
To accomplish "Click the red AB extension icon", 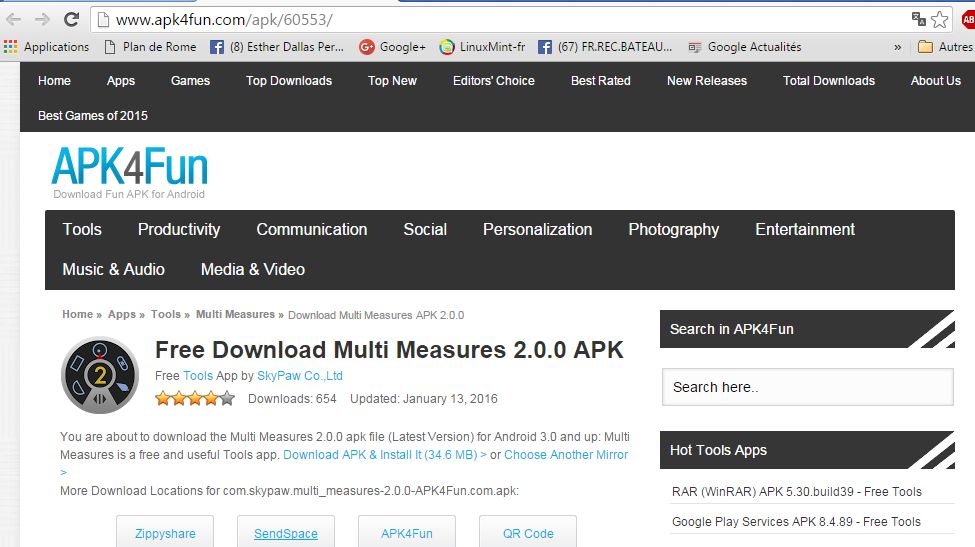I will 968,20.
